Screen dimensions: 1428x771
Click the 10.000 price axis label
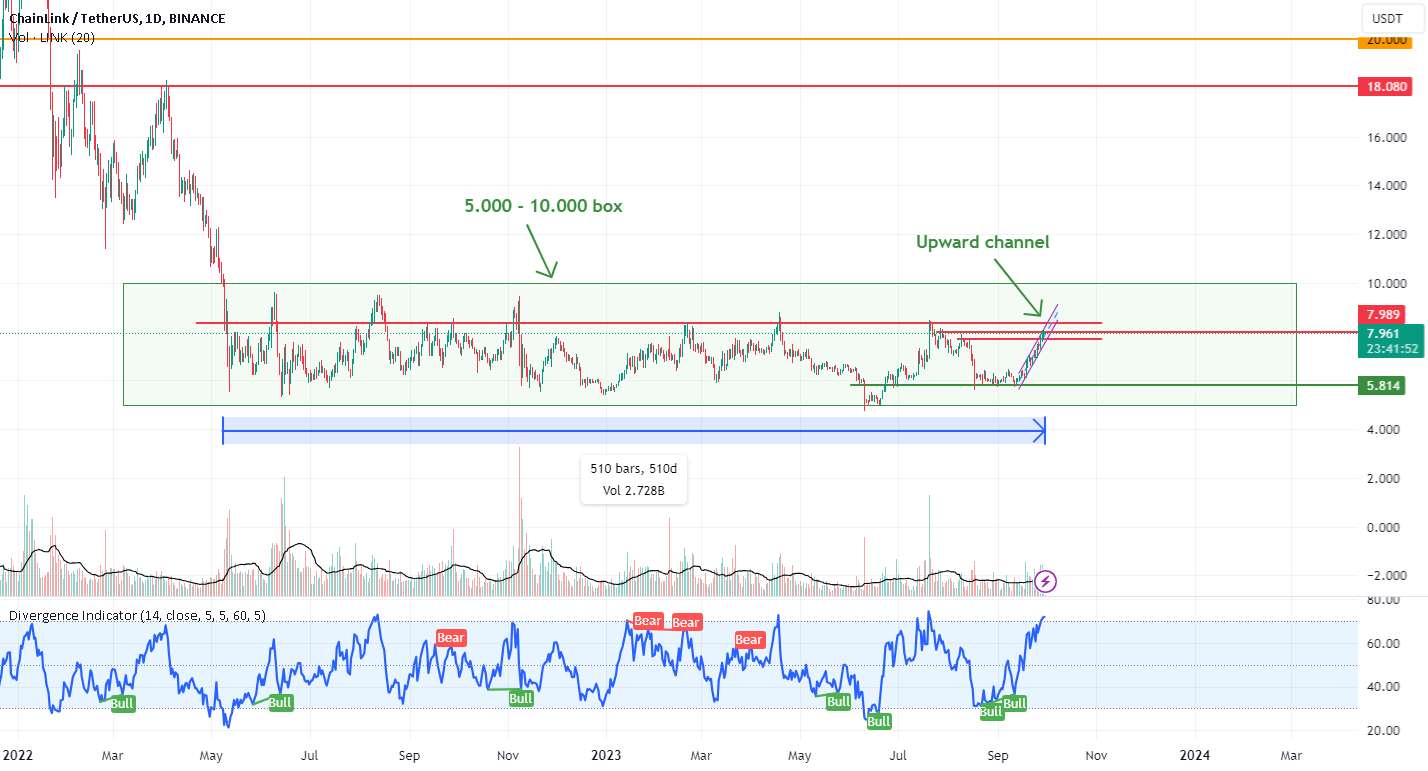tap(1389, 284)
